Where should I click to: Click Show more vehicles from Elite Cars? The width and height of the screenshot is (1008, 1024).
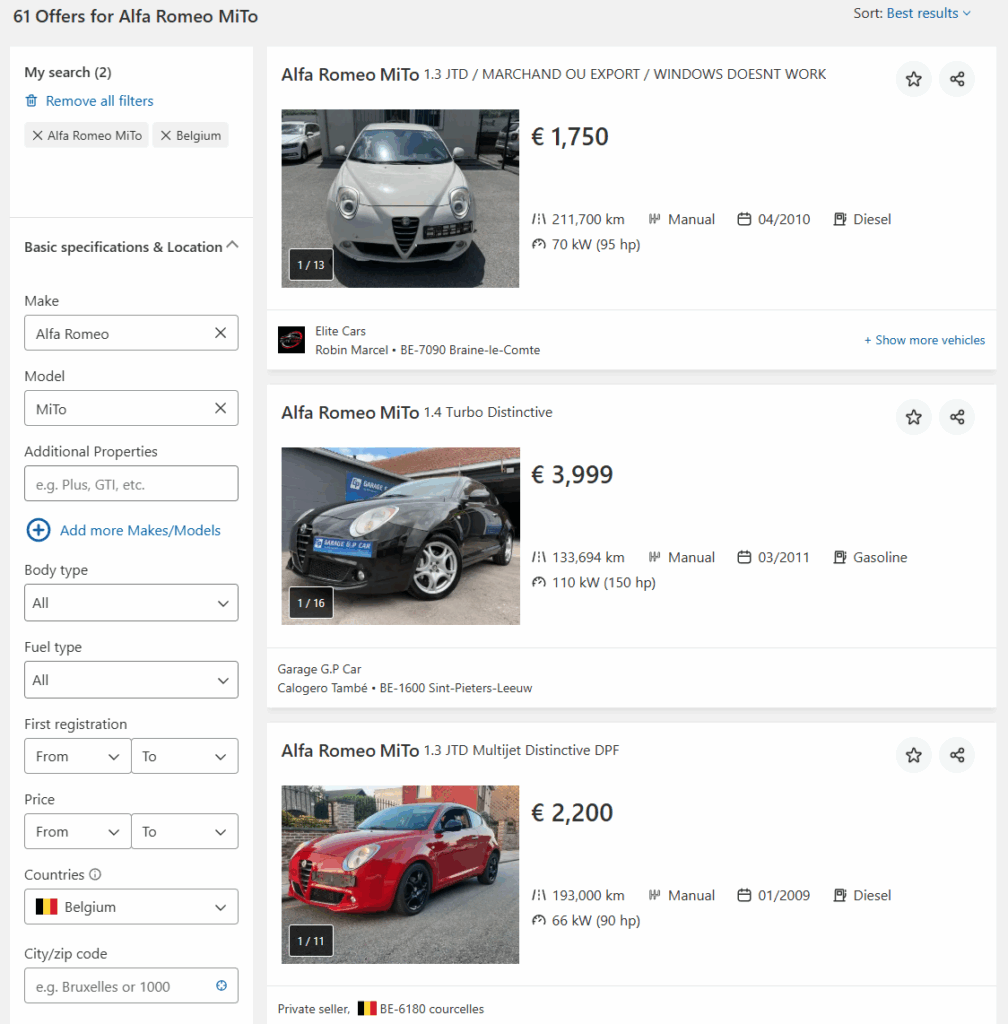pos(924,340)
